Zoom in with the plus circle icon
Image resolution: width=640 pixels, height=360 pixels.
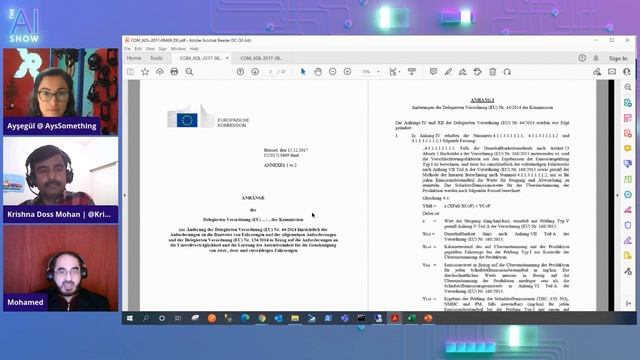point(347,72)
